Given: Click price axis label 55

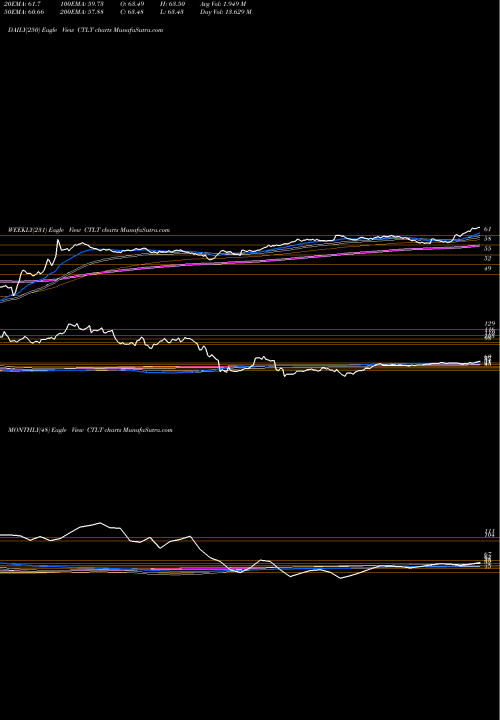Looking at the screenshot, I should tap(488, 248).
